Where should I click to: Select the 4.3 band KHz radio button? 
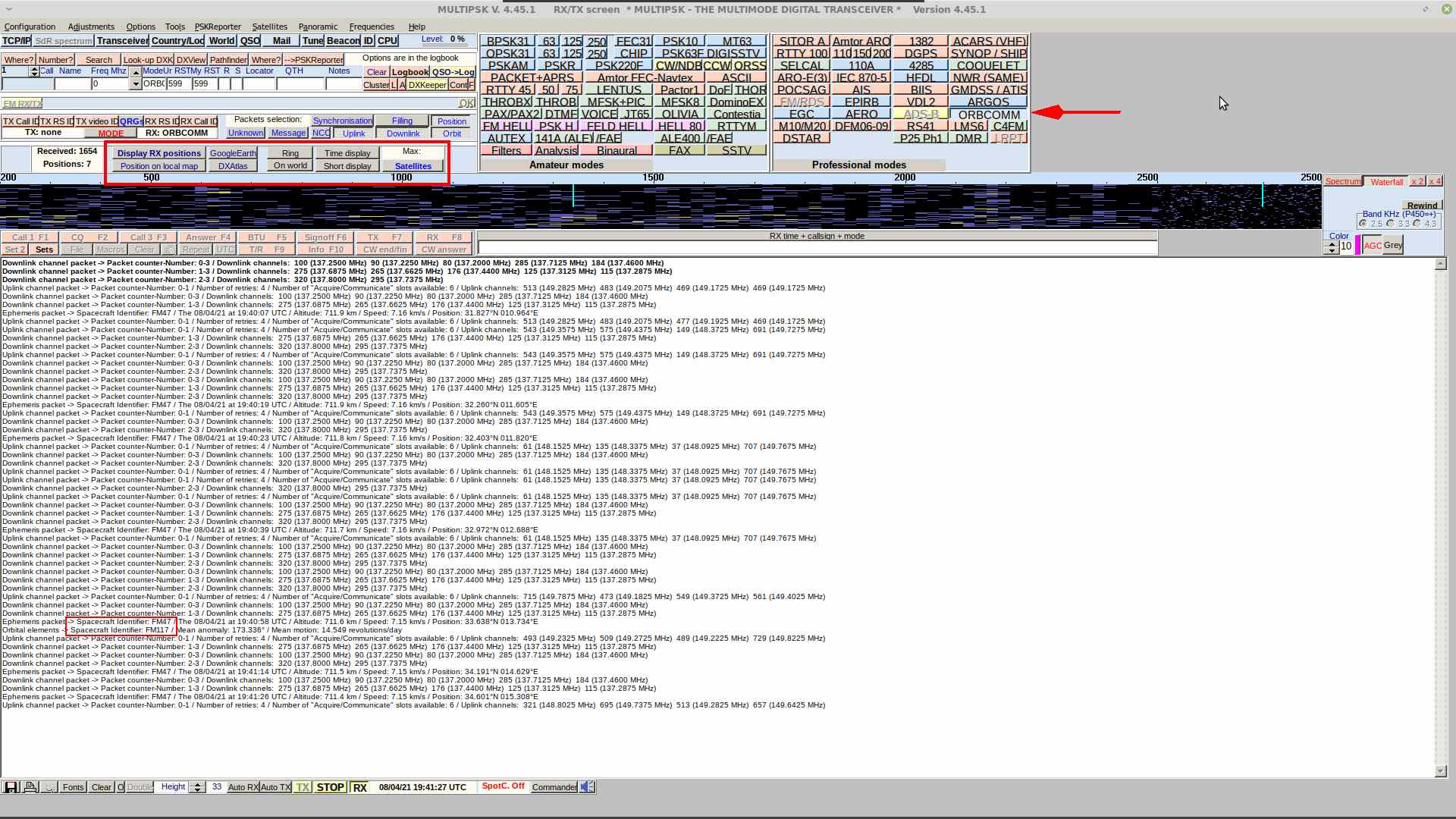1417,224
